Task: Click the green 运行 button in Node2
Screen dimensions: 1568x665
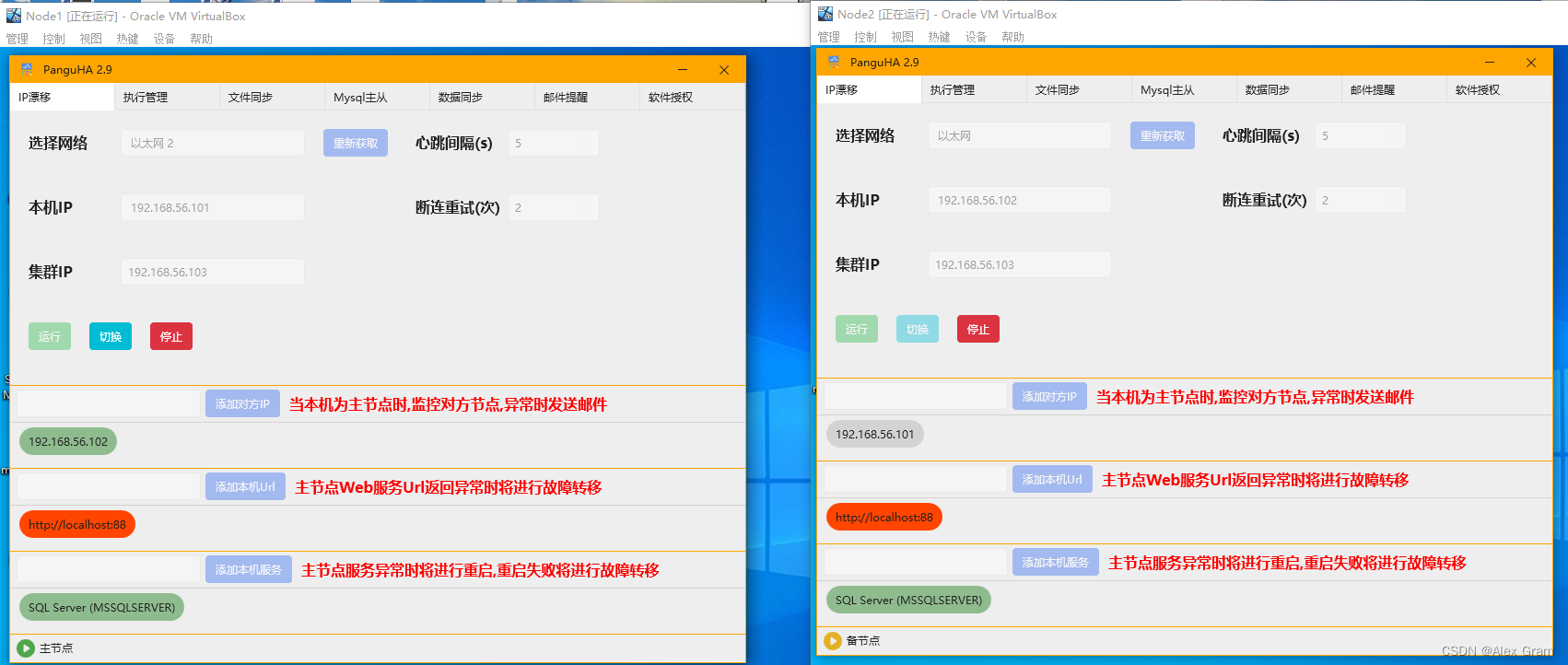Action: 857,329
